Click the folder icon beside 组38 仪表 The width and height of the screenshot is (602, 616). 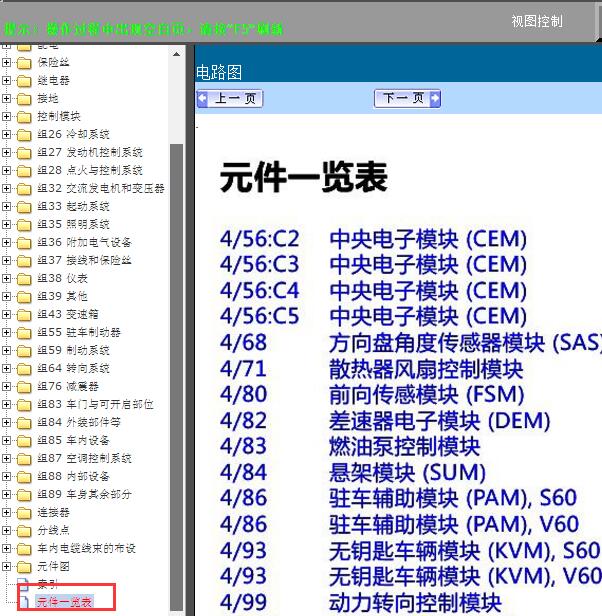click(24, 279)
